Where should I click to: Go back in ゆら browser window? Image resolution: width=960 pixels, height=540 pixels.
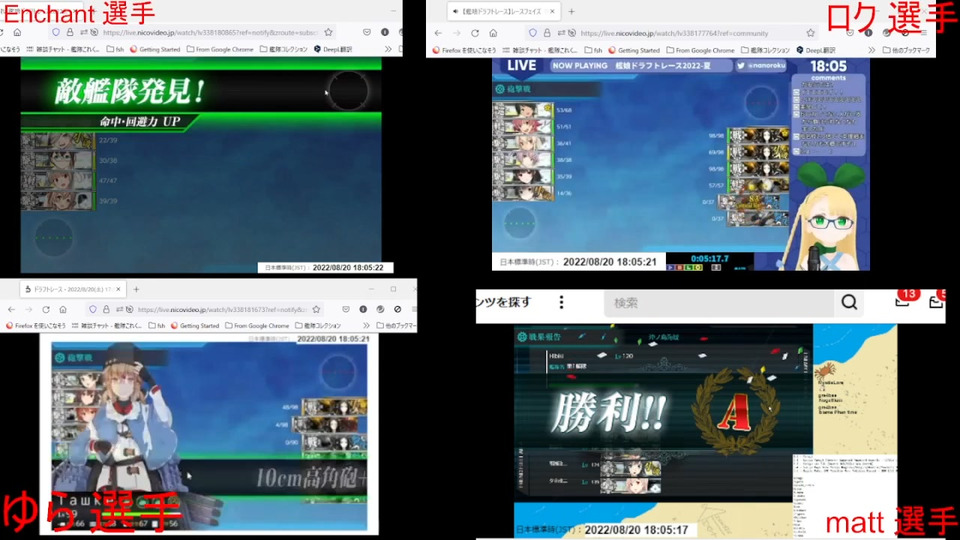click(12, 309)
